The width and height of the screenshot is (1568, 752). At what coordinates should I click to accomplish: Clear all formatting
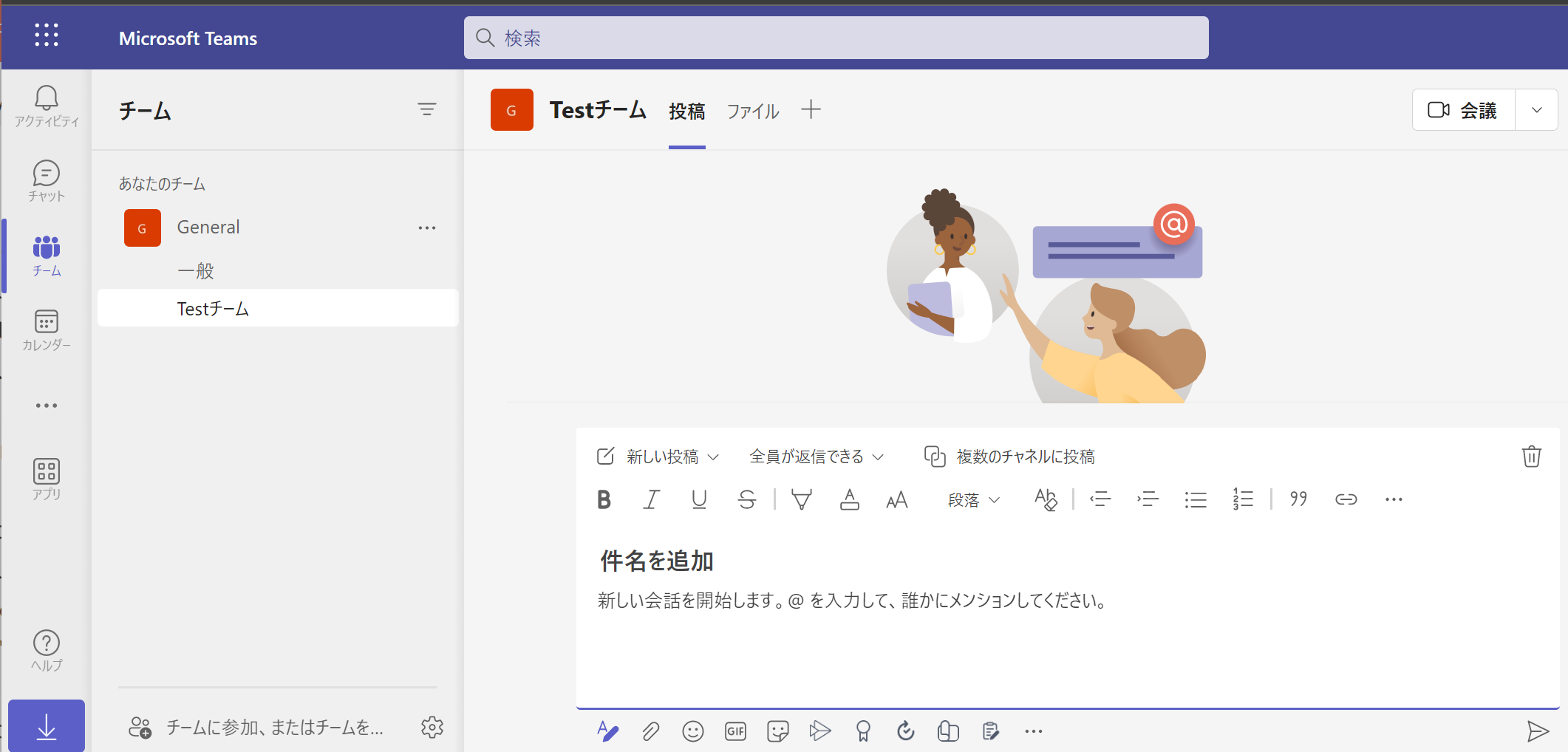click(1046, 500)
